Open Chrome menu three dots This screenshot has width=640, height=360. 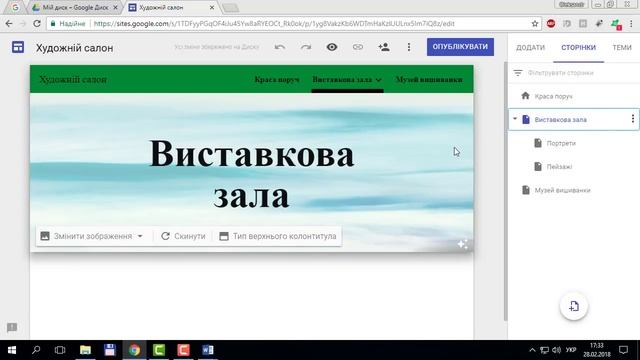pos(631,24)
